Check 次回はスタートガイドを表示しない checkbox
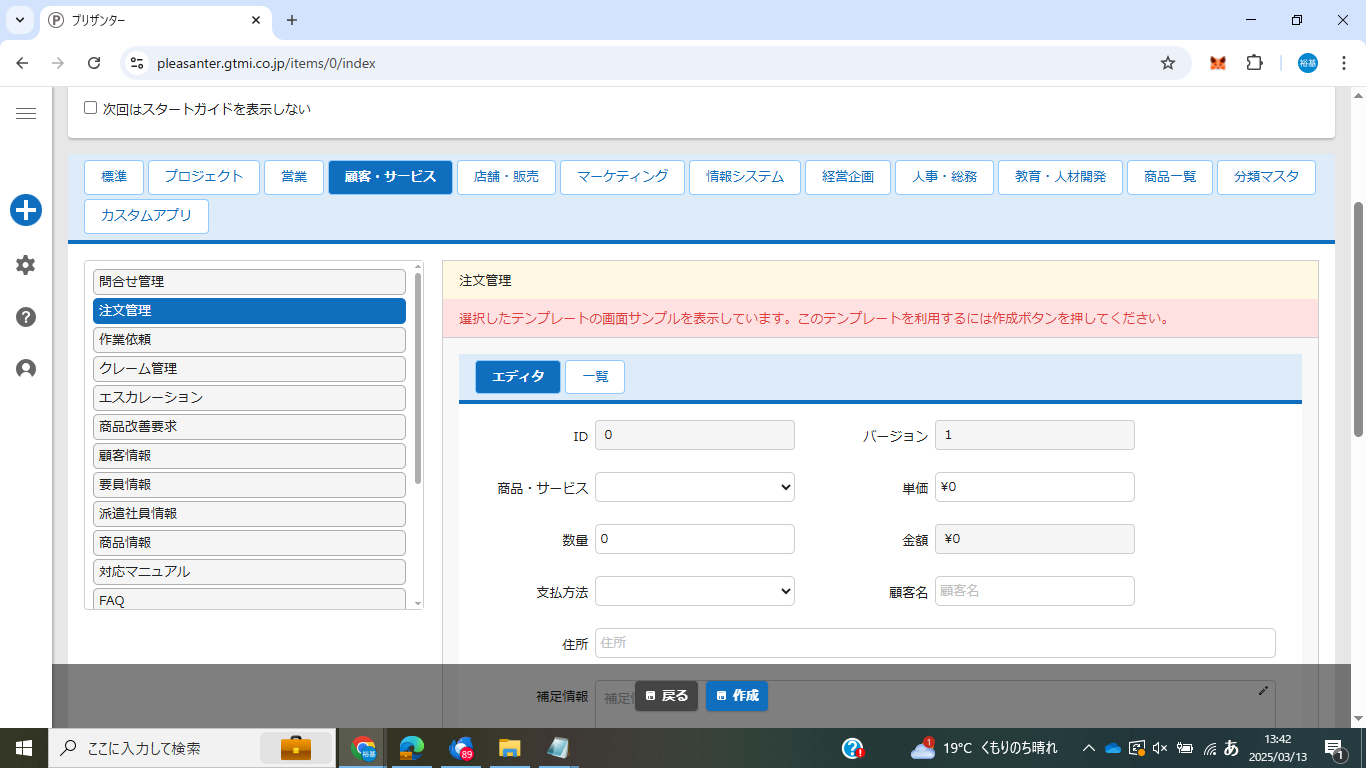 point(91,108)
